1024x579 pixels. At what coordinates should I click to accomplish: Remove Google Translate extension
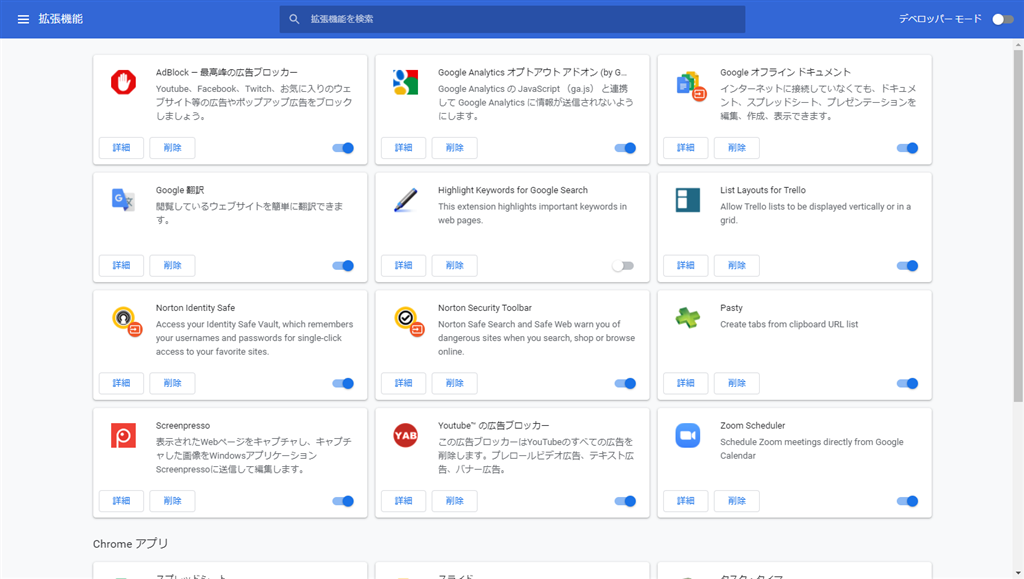172,266
